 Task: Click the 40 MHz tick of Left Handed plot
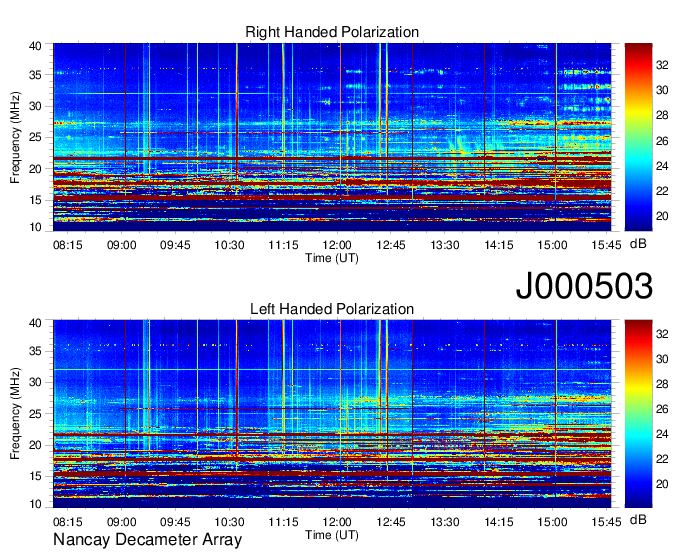coord(35,323)
